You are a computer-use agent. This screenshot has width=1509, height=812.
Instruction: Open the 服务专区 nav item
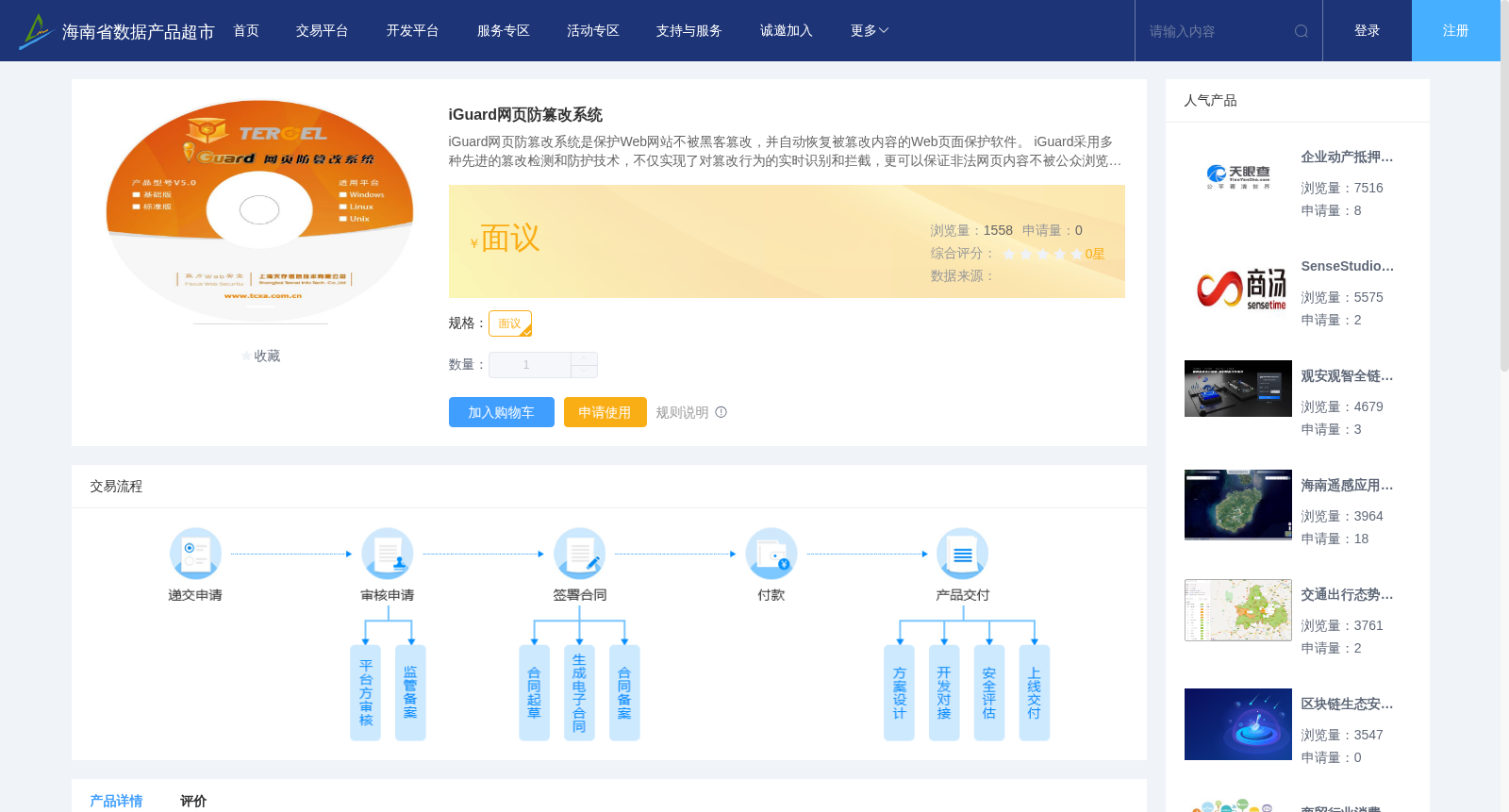pyautogui.click(x=504, y=31)
